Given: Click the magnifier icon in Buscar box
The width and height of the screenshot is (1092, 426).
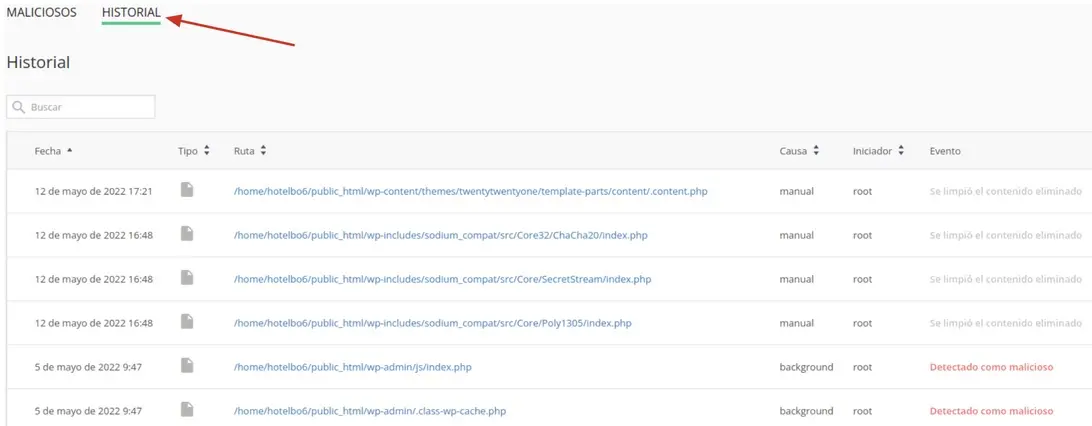Looking at the screenshot, I should pos(19,107).
